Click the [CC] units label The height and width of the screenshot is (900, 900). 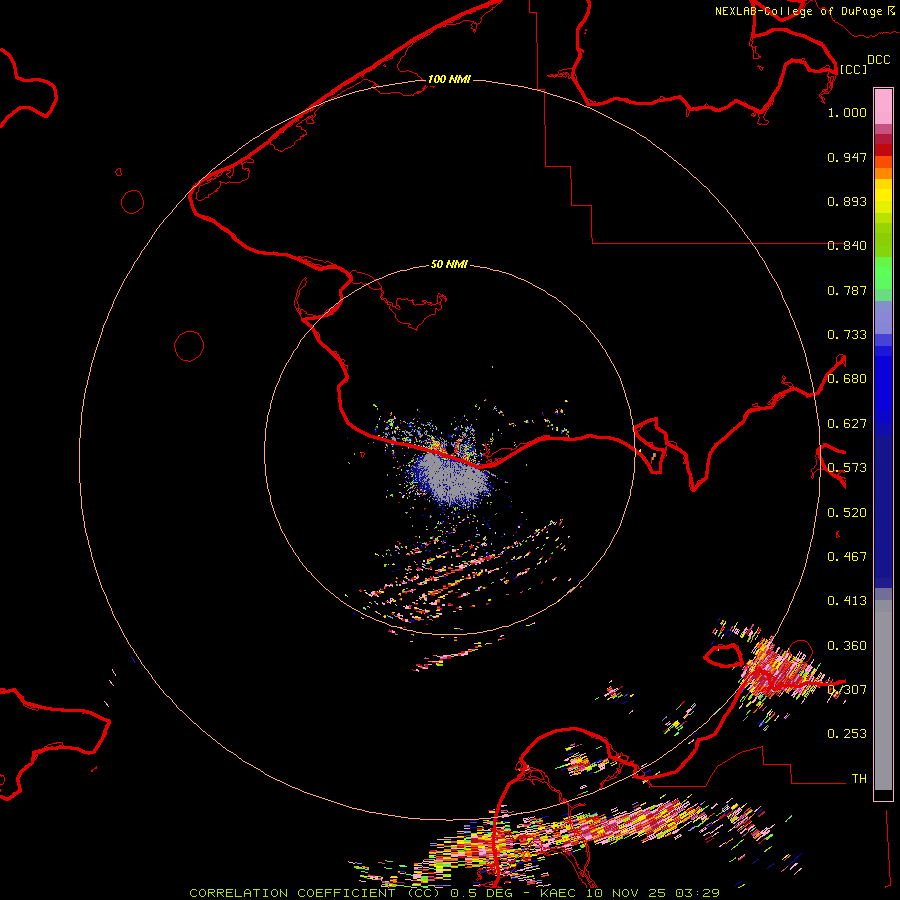tap(853, 69)
